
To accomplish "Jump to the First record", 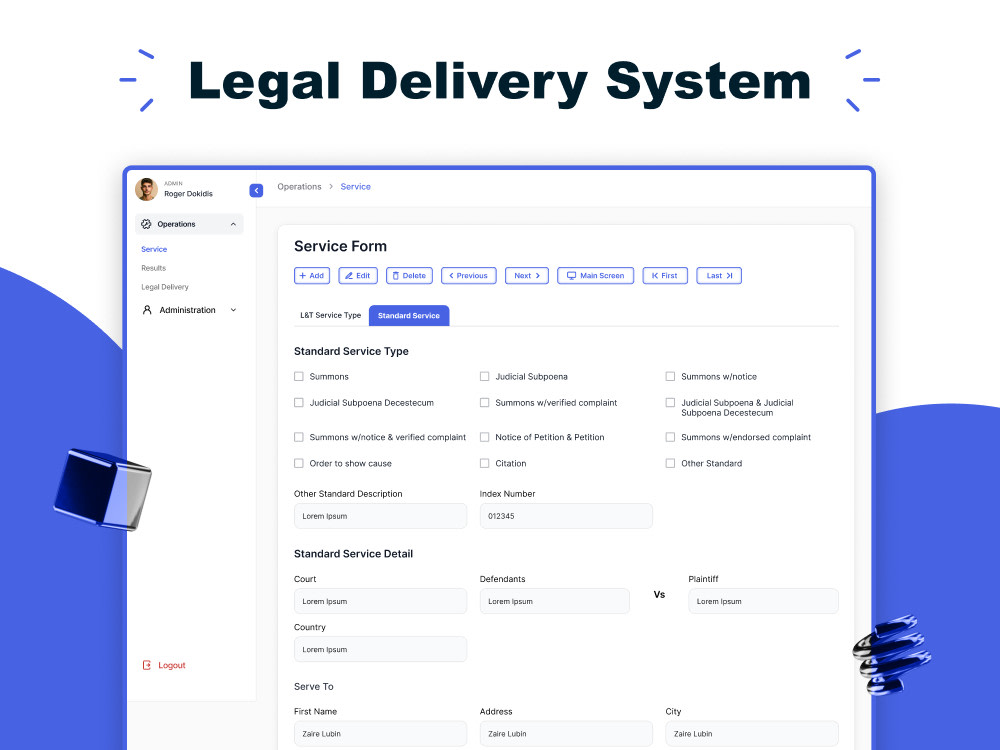I will coord(665,276).
